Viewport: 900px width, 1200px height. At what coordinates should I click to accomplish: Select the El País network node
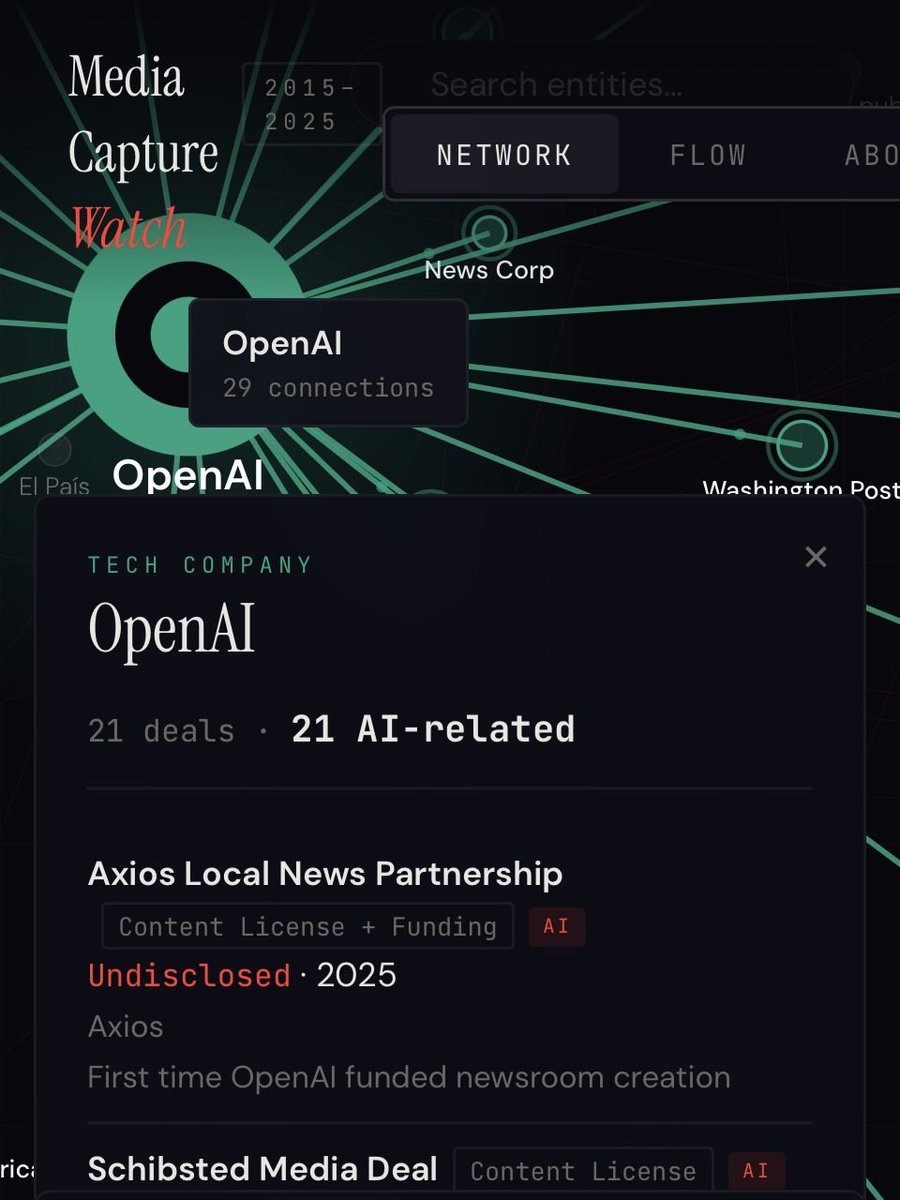[x=54, y=450]
